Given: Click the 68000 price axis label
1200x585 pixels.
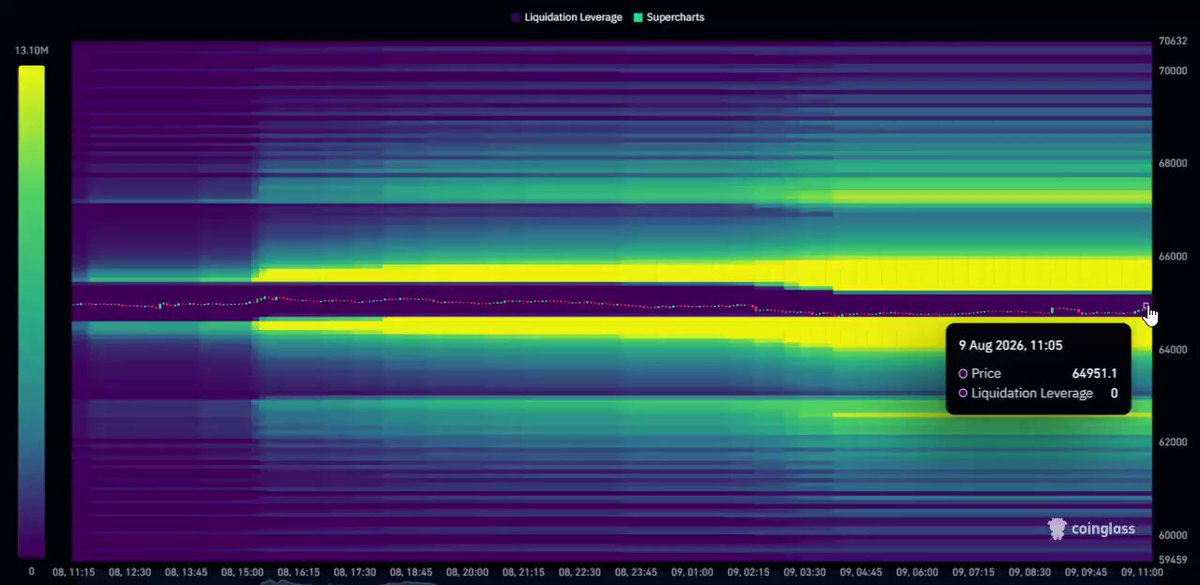Looking at the screenshot, I should [1173, 163].
